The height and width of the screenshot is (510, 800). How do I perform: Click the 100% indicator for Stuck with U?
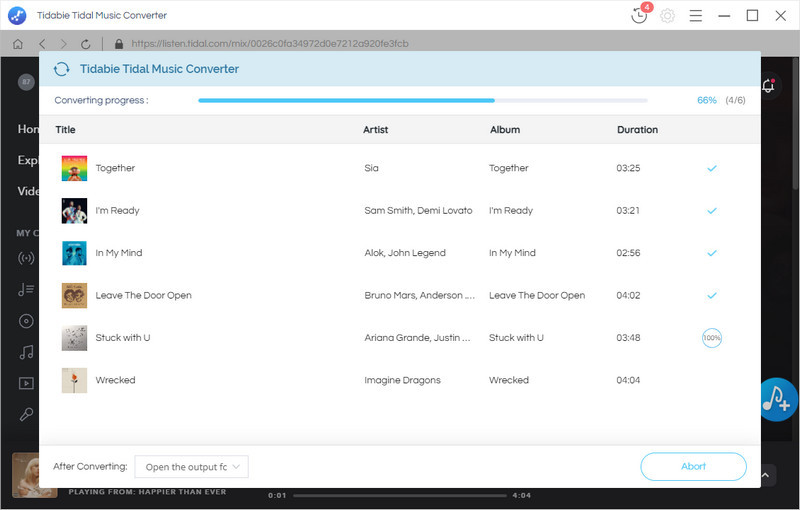(x=711, y=338)
